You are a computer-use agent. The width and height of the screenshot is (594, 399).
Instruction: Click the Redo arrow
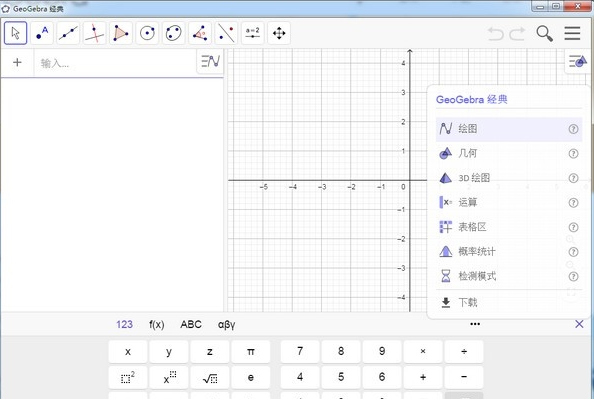pyautogui.click(x=517, y=34)
